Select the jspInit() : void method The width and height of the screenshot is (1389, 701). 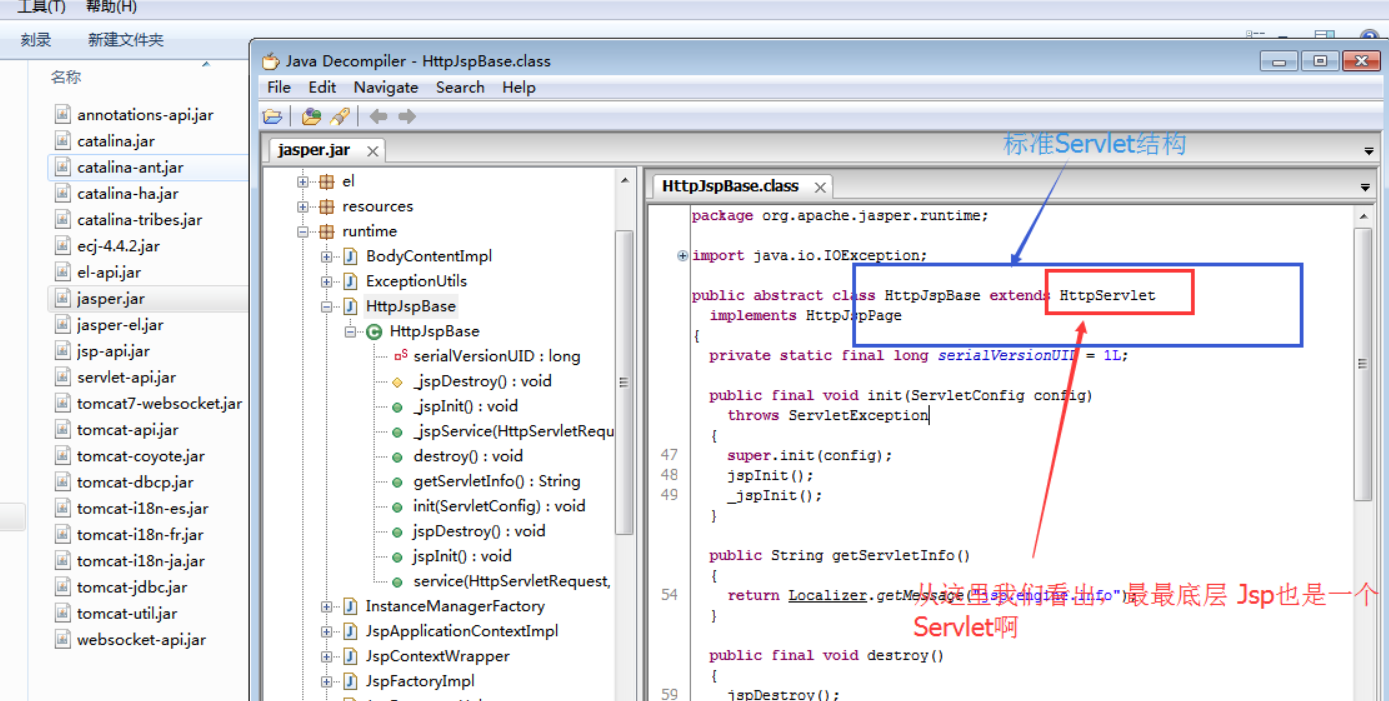coord(462,556)
